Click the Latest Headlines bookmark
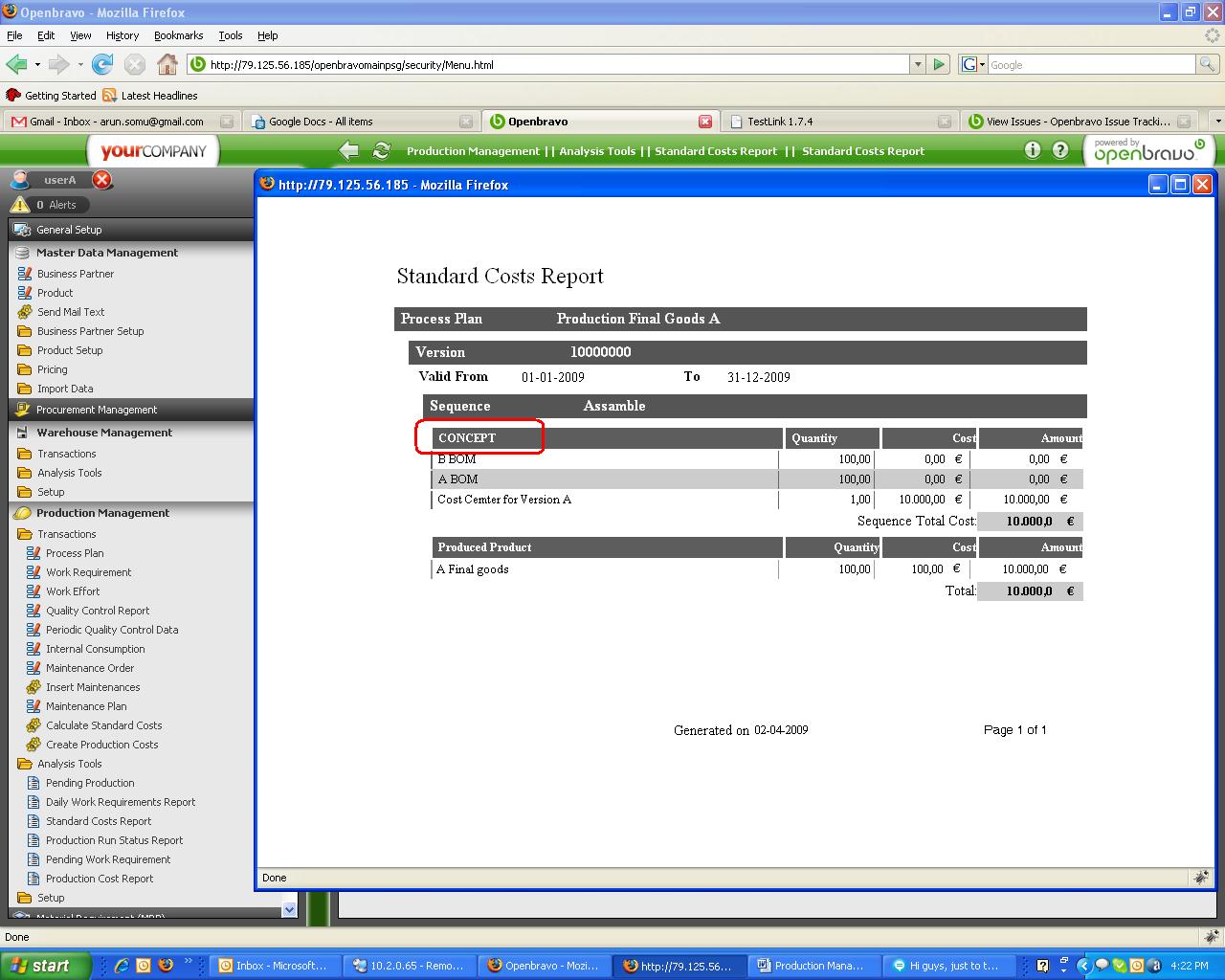Screen dimensions: 1225x980 159,96
